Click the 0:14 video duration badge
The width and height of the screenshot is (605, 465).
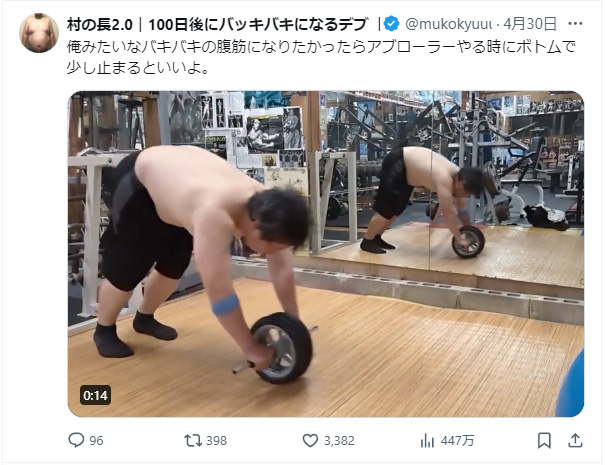[x=95, y=395]
